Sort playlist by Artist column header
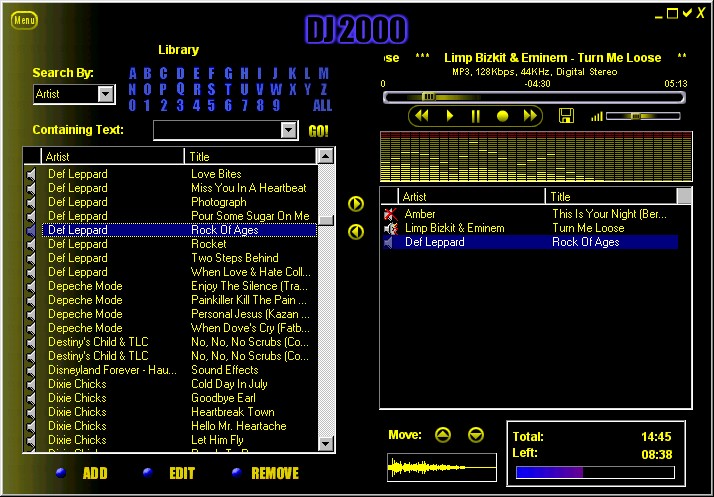Image resolution: width=714 pixels, height=497 pixels. pyautogui.click(x=472, y=196)
